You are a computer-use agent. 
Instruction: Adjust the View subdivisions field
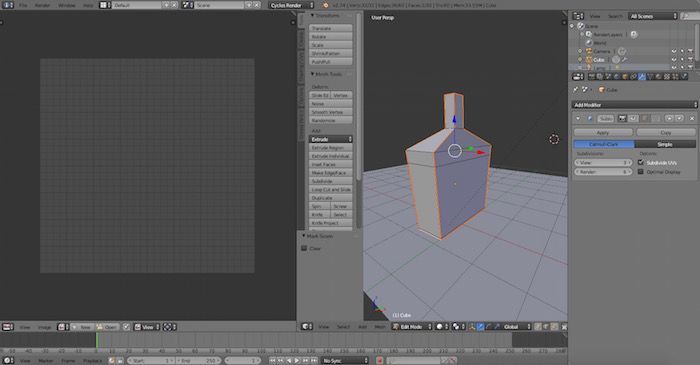[603, 163]
